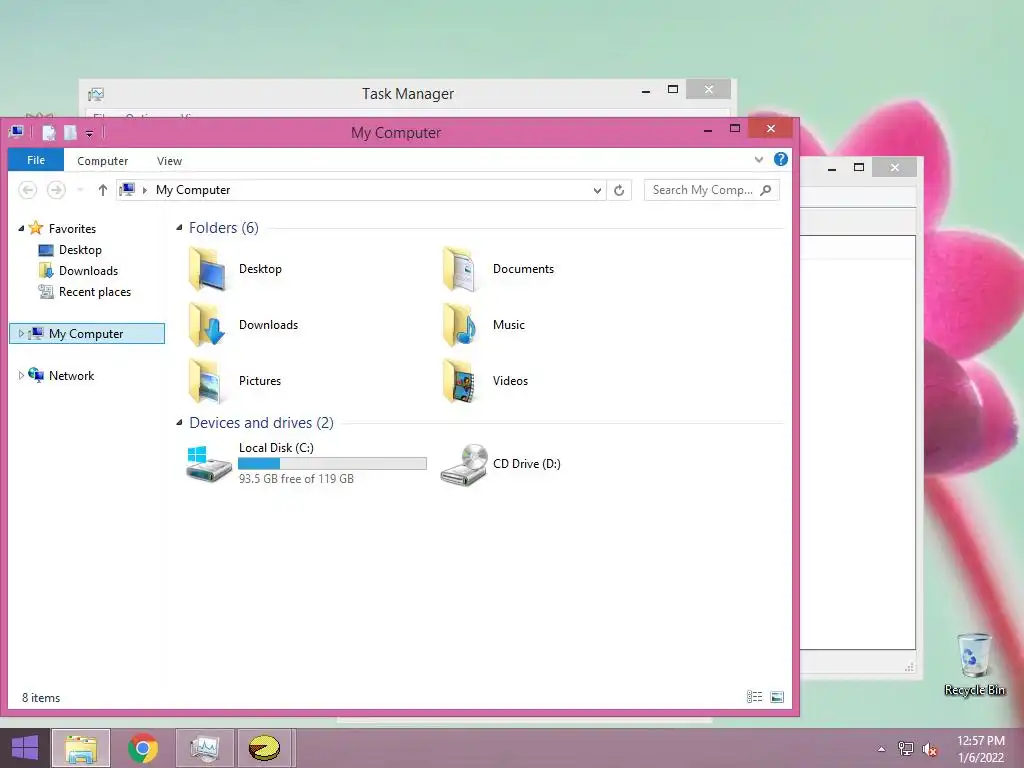Image resolution: width=1024 pixels, height=768 pixels.
Task: Open the Downloads folder in Folders group
Action: pyautogui.click(x=208, y=325)
